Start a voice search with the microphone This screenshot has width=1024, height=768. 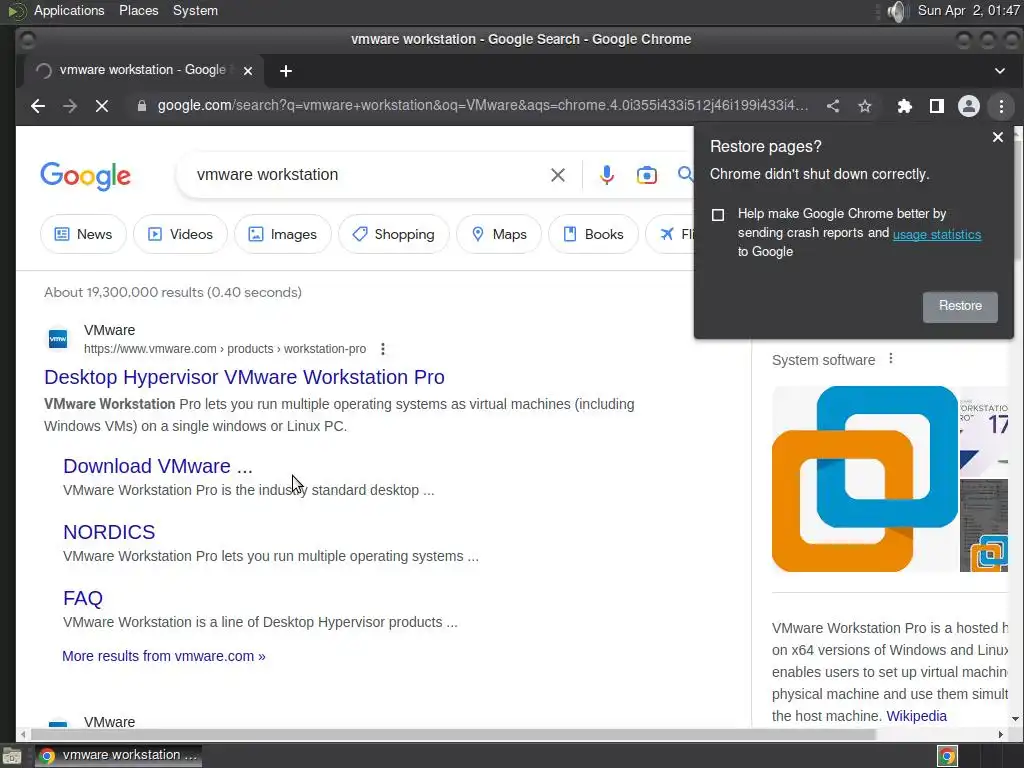[607, 175]
